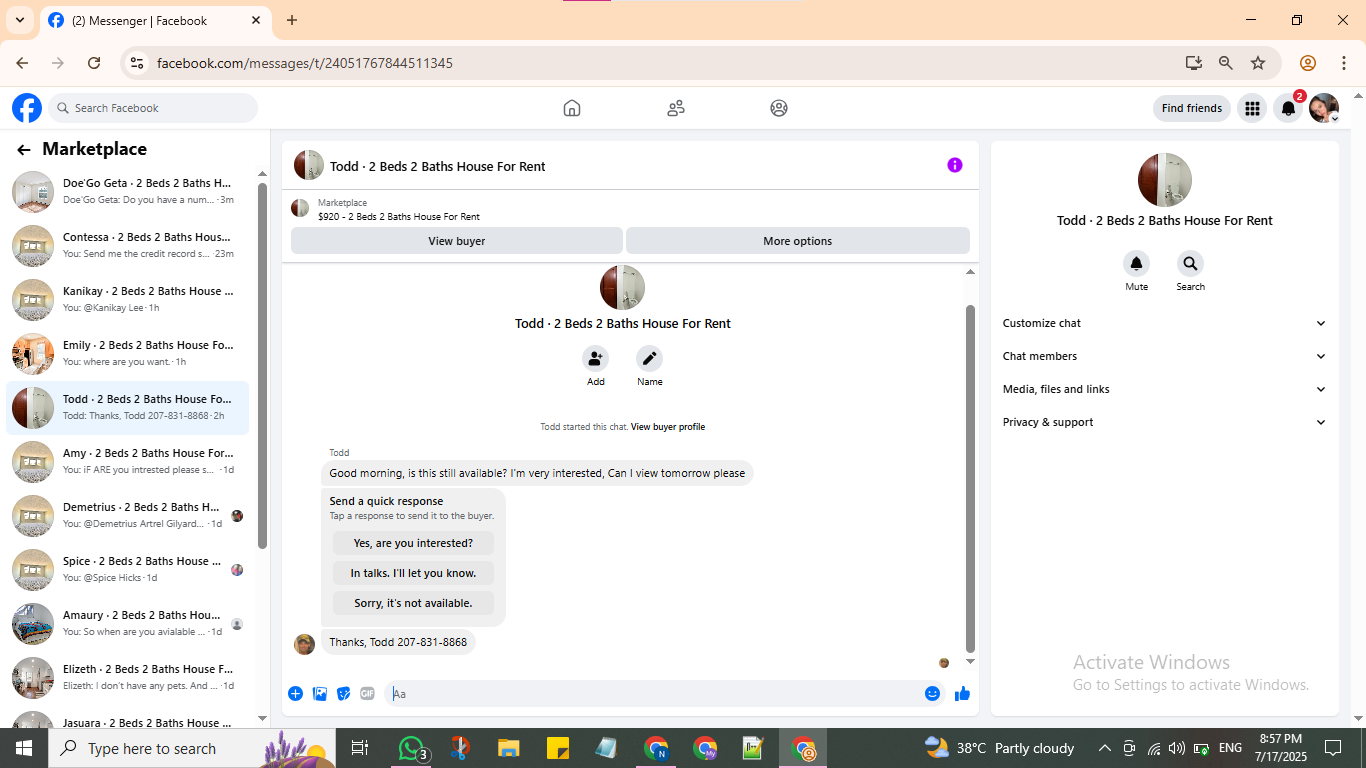Open the Friends icon in top navigation

tap(676, 108)
